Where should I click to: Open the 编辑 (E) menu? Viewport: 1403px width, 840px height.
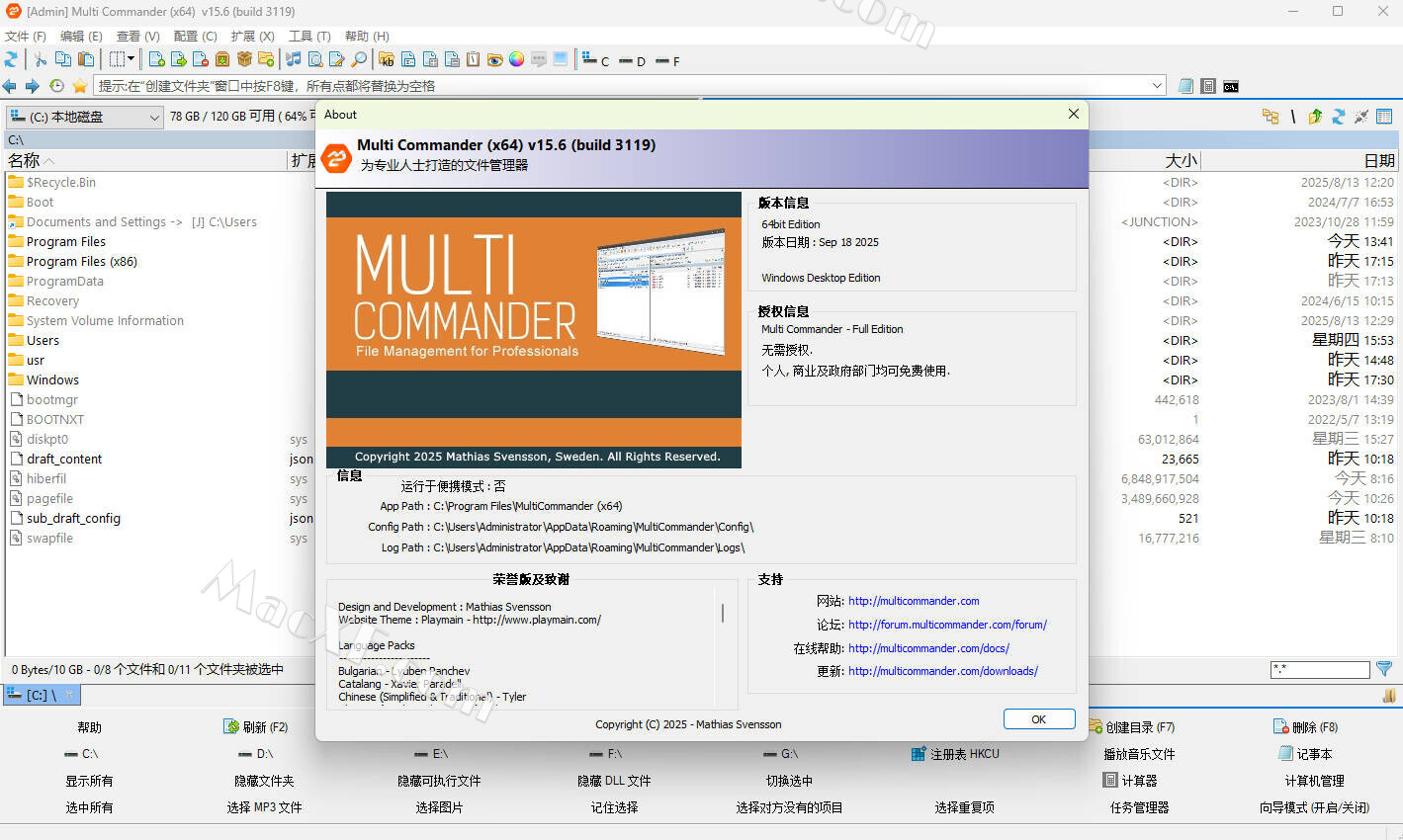point(81,36)
